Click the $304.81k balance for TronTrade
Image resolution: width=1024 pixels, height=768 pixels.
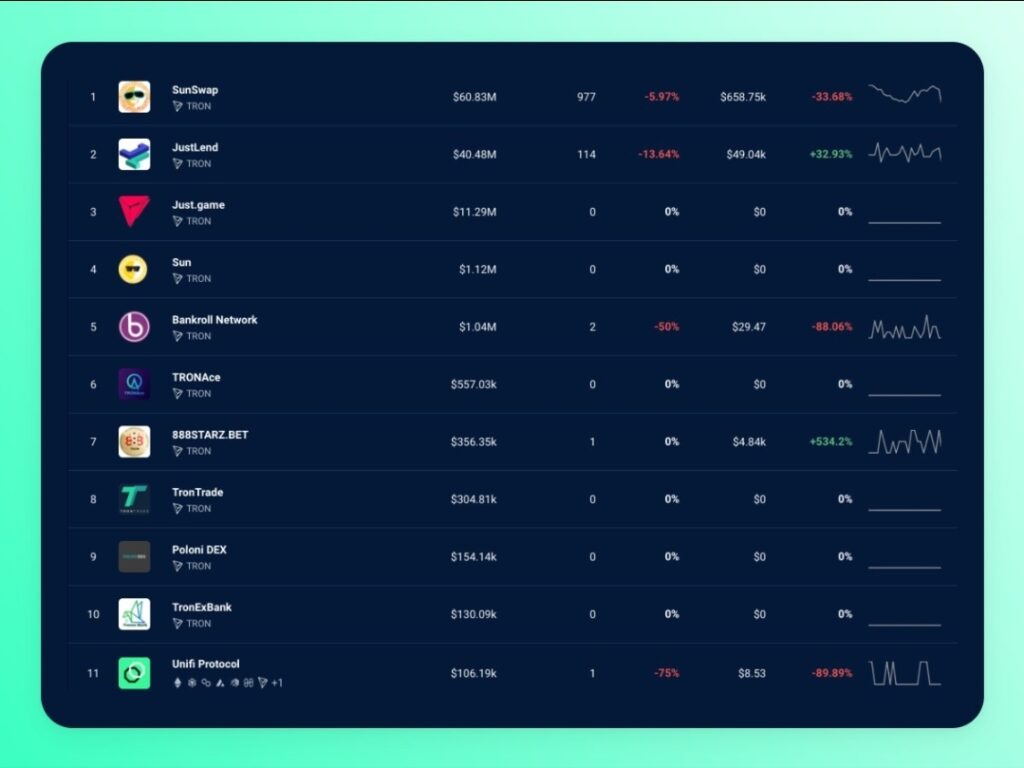tap(473, 499)
